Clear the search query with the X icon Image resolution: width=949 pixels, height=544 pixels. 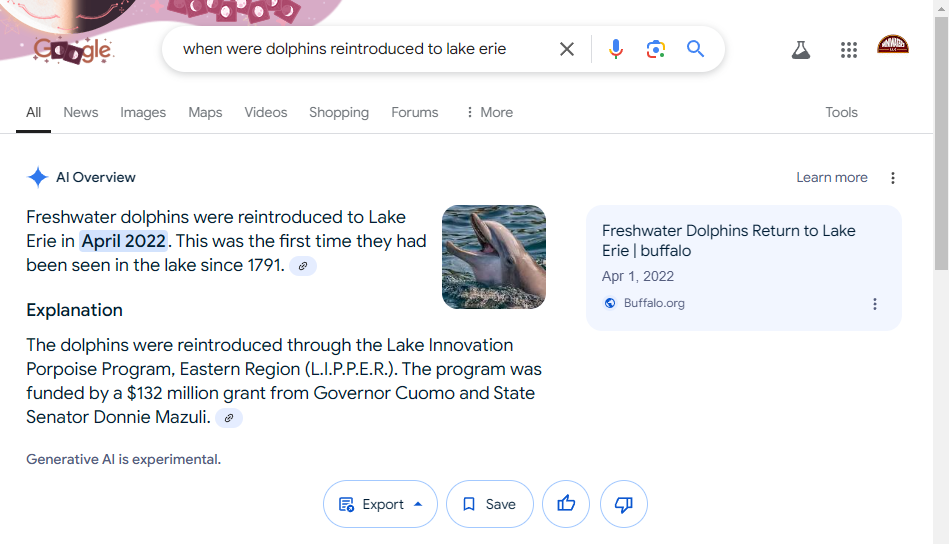[x=566, y=49]
